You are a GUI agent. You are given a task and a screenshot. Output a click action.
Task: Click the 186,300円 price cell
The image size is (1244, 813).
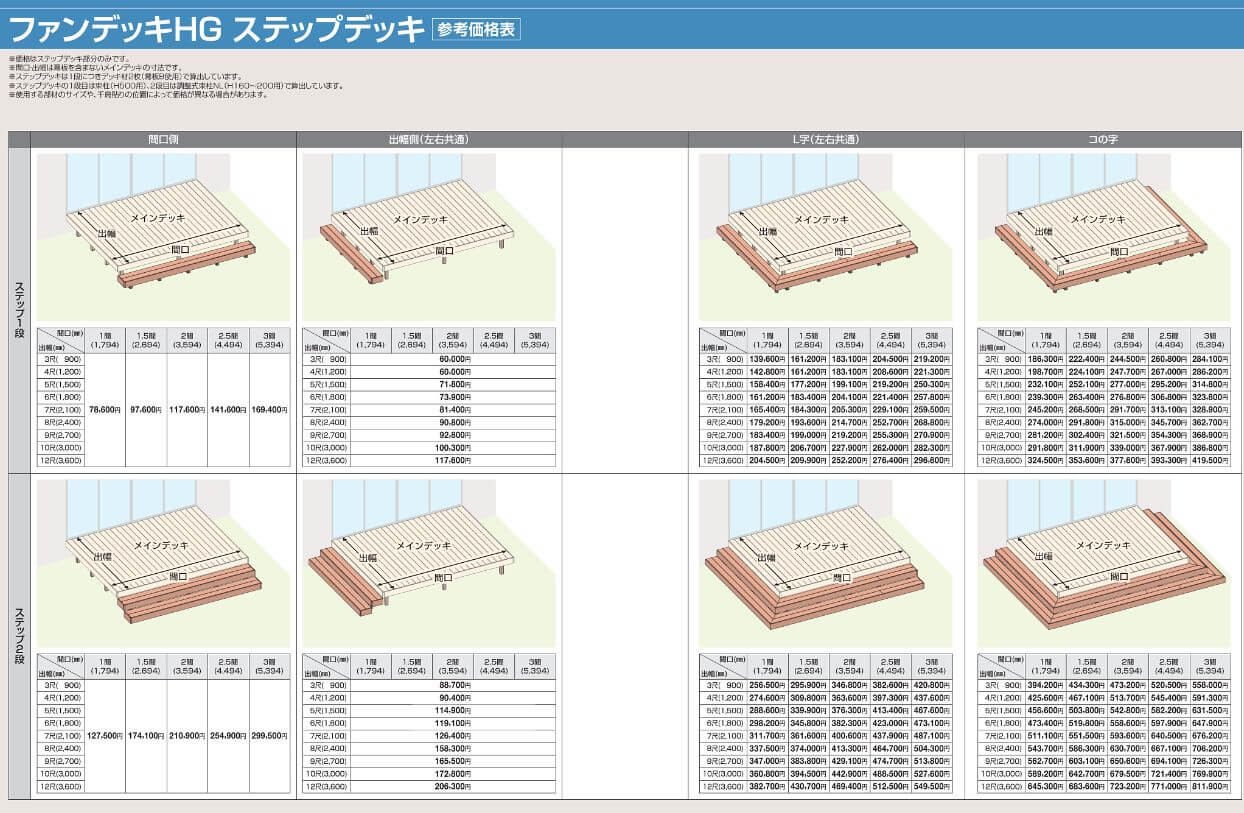click(1045, 359)
